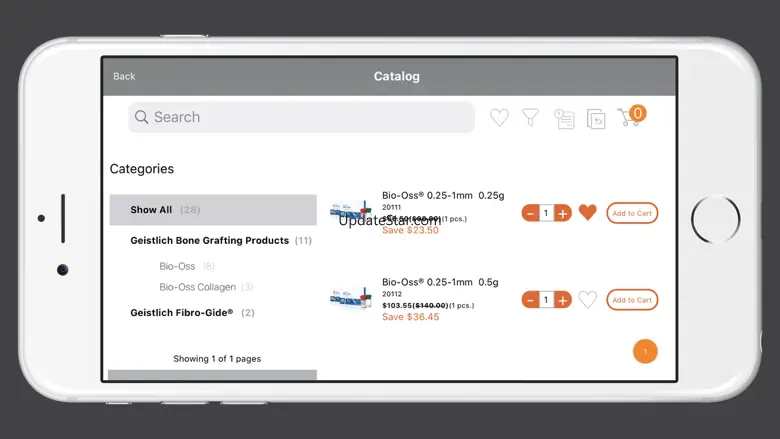
Task: Click quantity field for Bio-Oss 0.25g
Action: 546,213
